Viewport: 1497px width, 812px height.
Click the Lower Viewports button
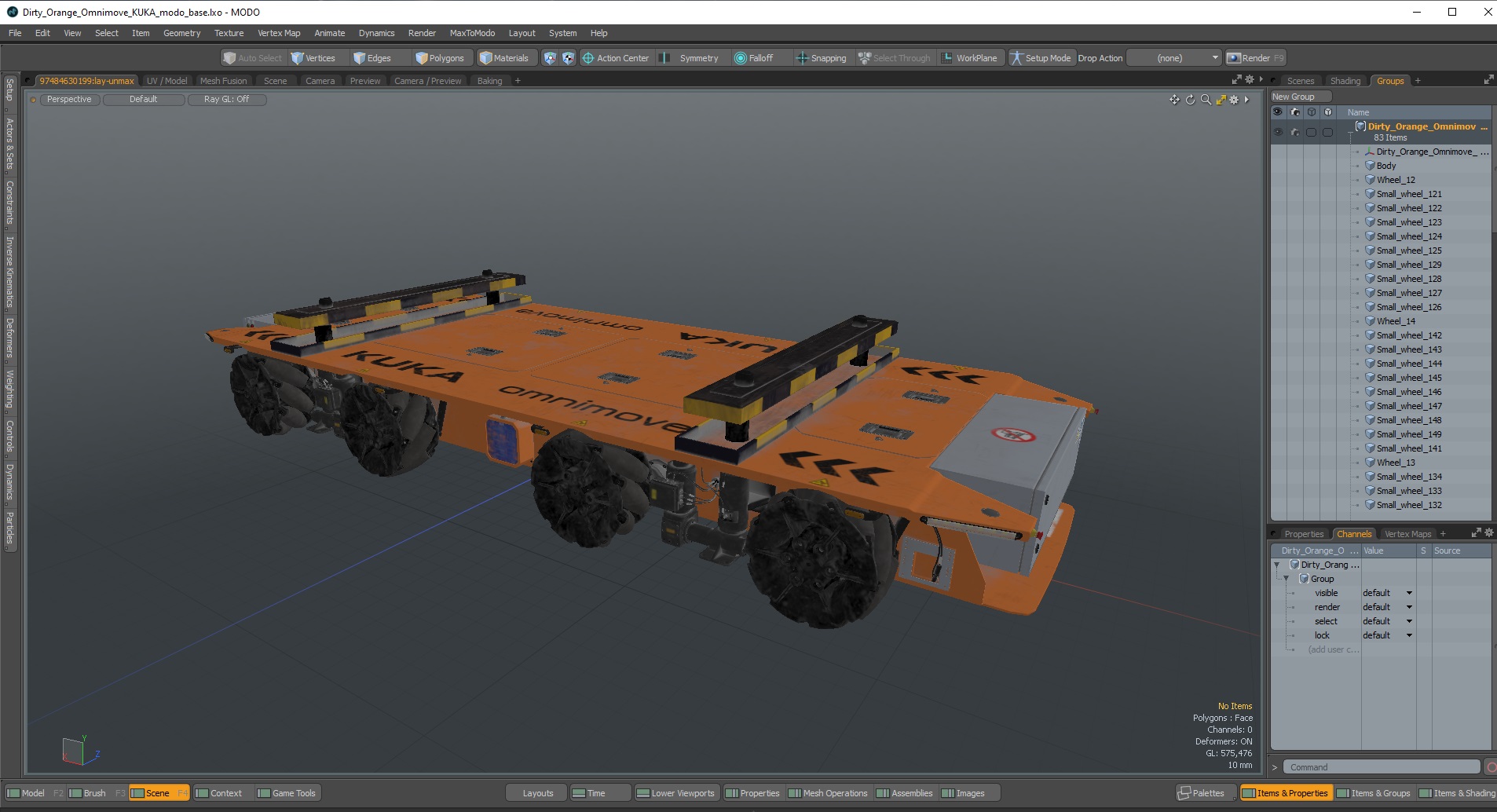[x=675, y=793]
